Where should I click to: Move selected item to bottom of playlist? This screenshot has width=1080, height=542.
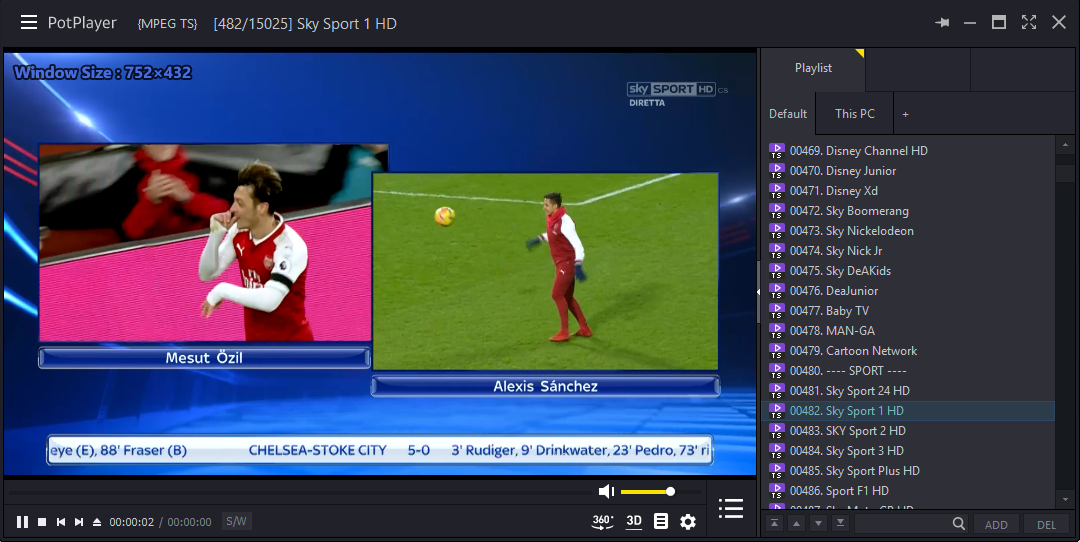point(840,523)
